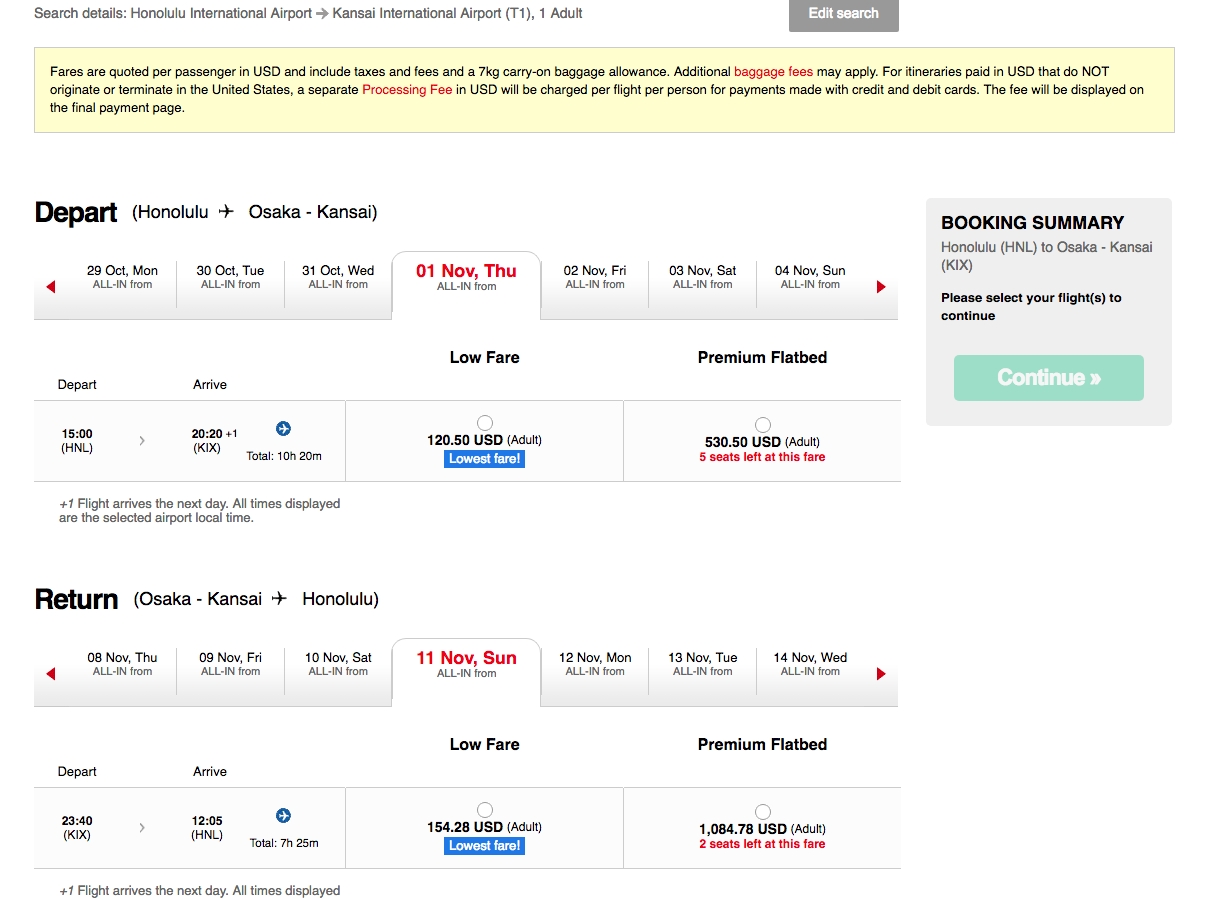1229x899 pixels.
Task: Expand the 15:00 HNL flight segment chevron
Action: 141,440
